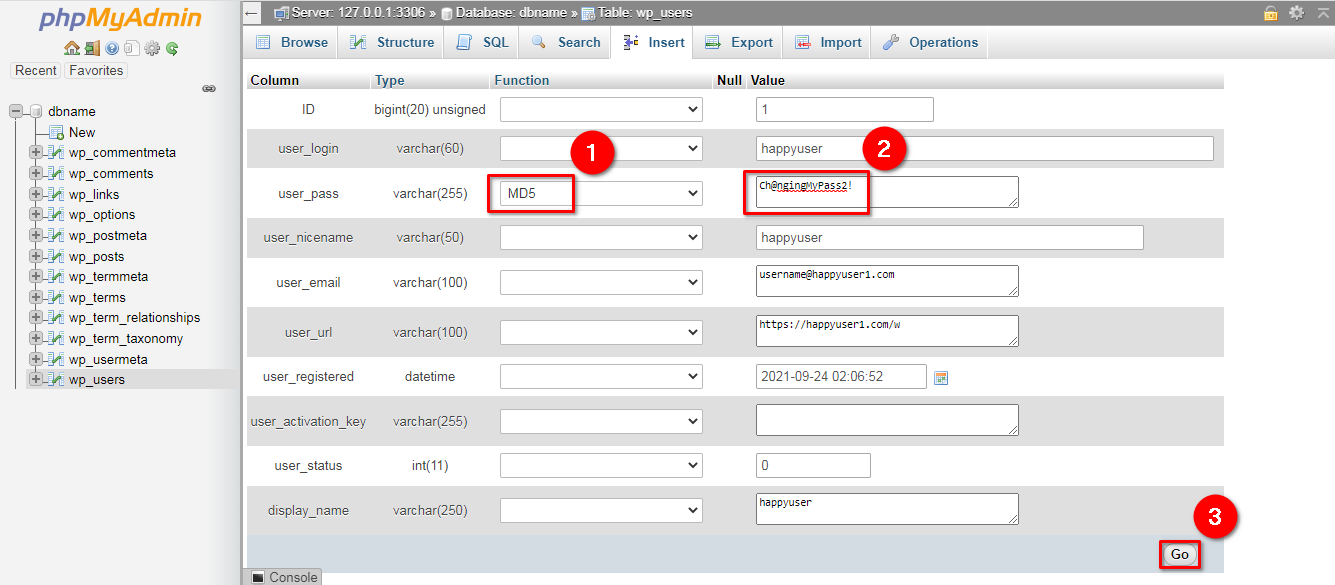Click New under dbname in tree
This screenshot has height=585, width=1335.
pyautogui.click(x=82, y=132)
